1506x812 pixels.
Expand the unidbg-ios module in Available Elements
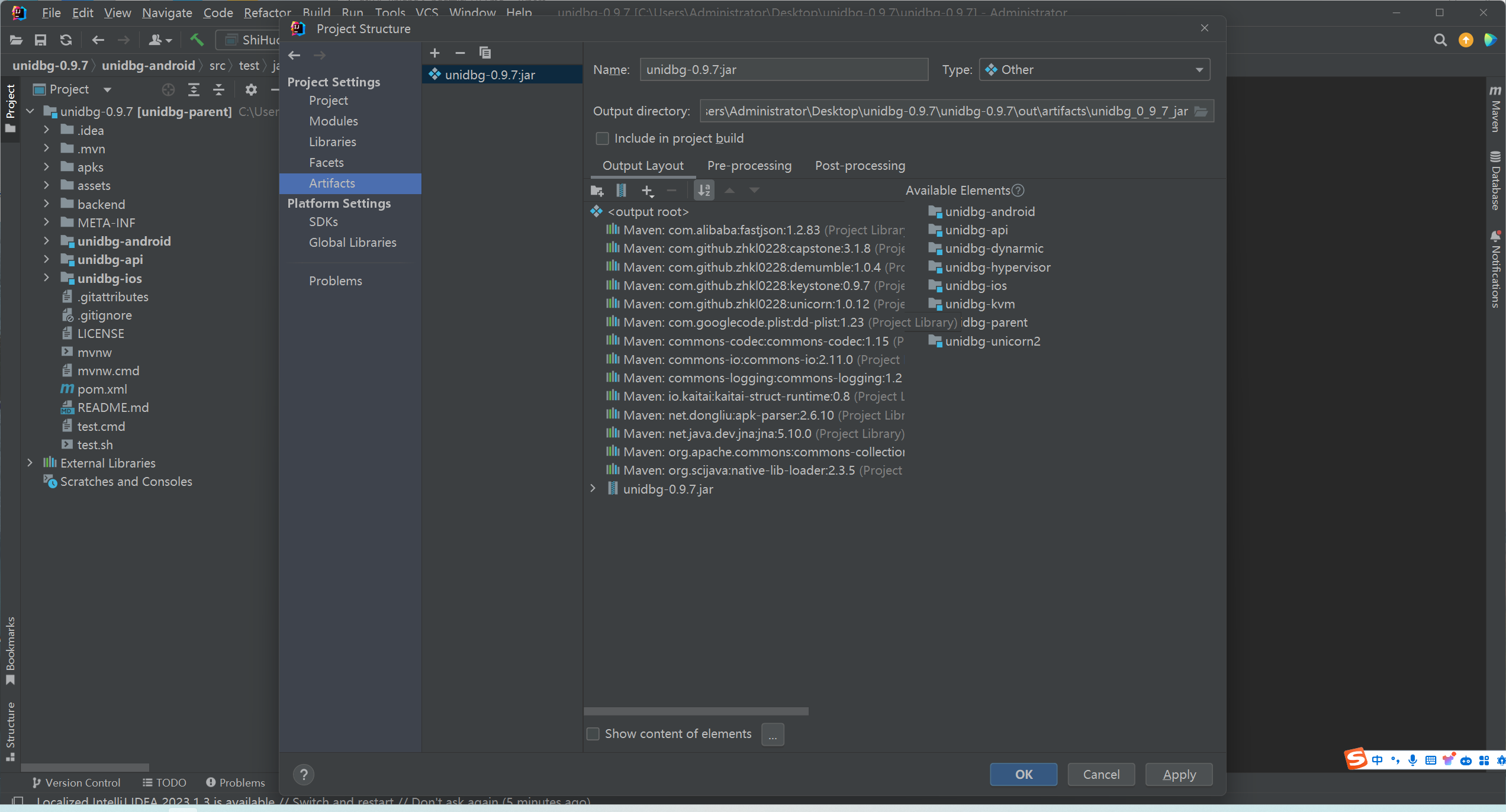(x=974, y=285)
